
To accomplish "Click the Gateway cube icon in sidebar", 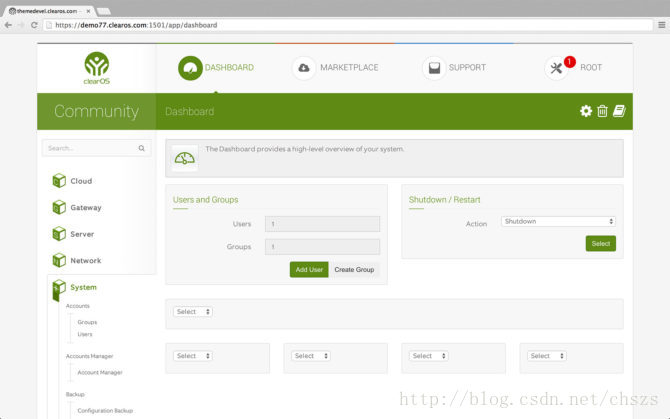I will point(59,207).
